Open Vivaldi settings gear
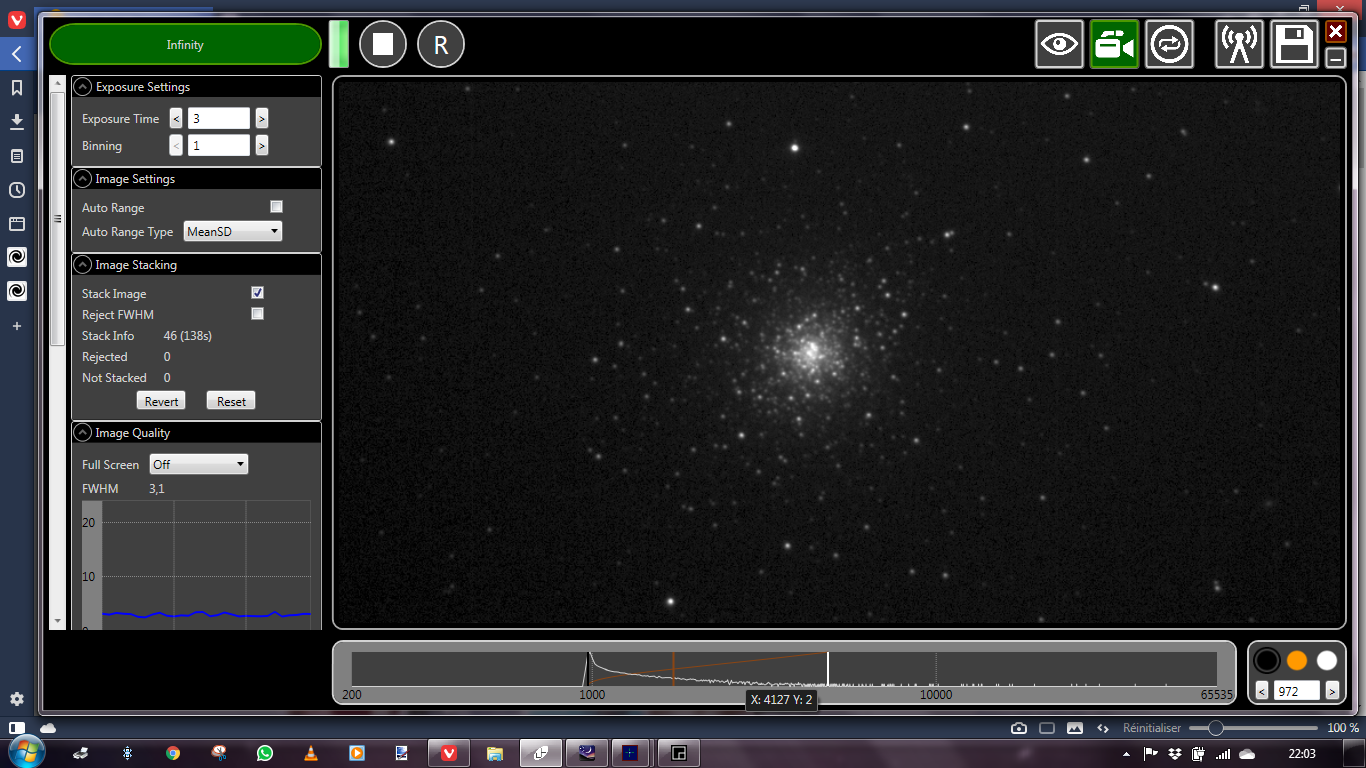 (17, 699)
